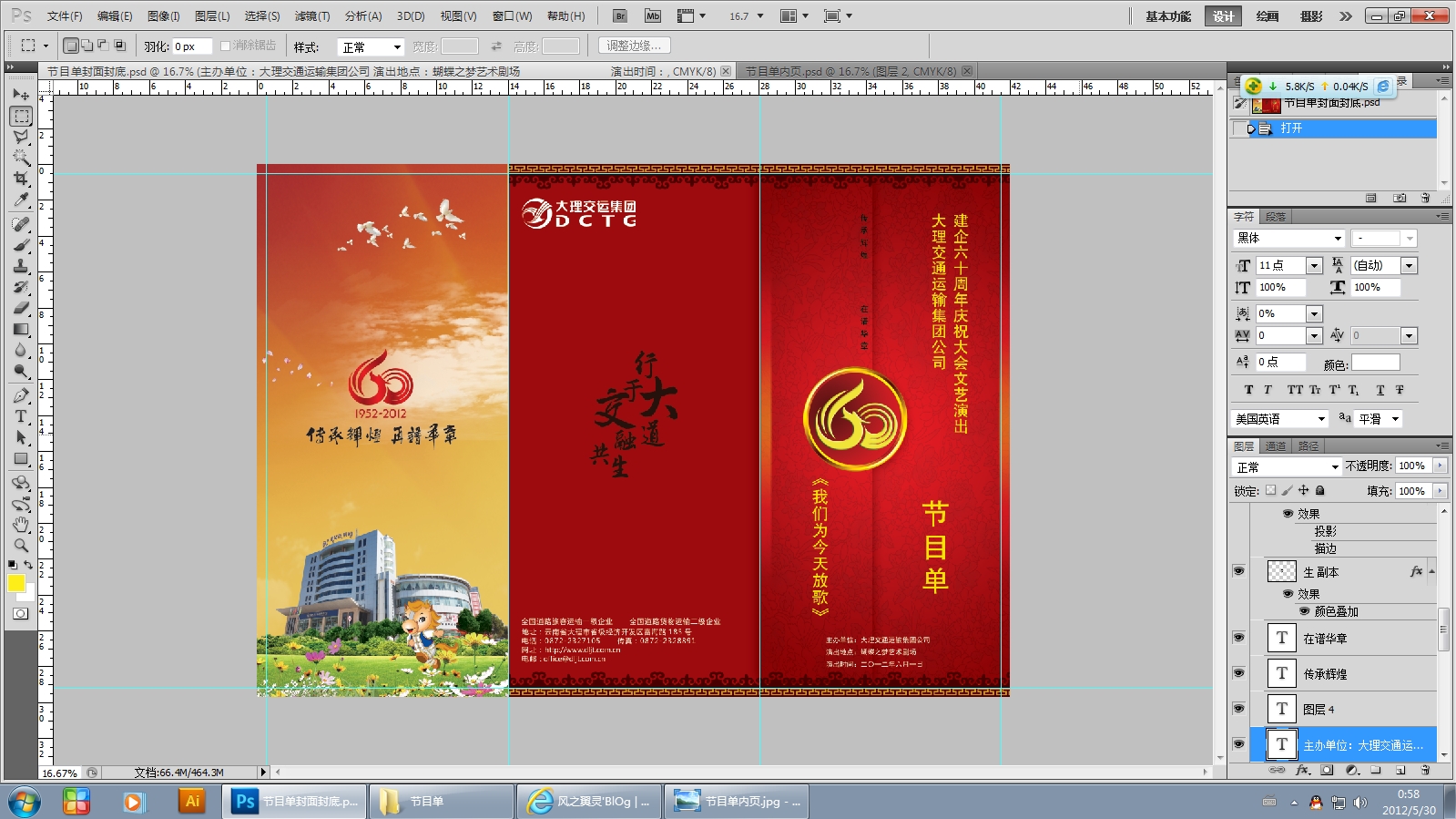This screenshot has width=1456, height=819.
Task: Toggle visibility of 传承辉煌 layer
Action: pyautogui.click(x=1238, y=673)
